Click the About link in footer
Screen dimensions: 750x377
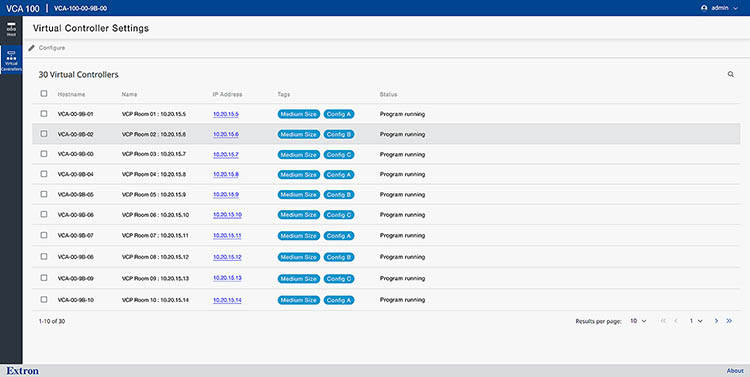click(735, 371)
